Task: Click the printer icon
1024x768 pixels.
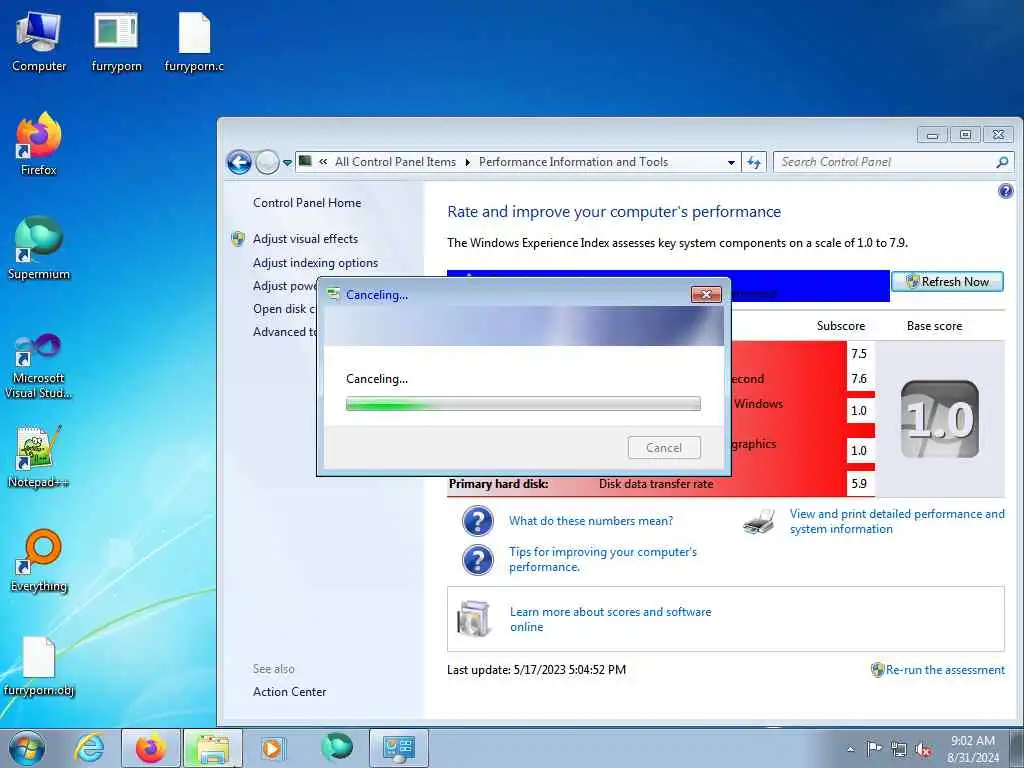Action: pyautogui.click(x=759, y=521)
